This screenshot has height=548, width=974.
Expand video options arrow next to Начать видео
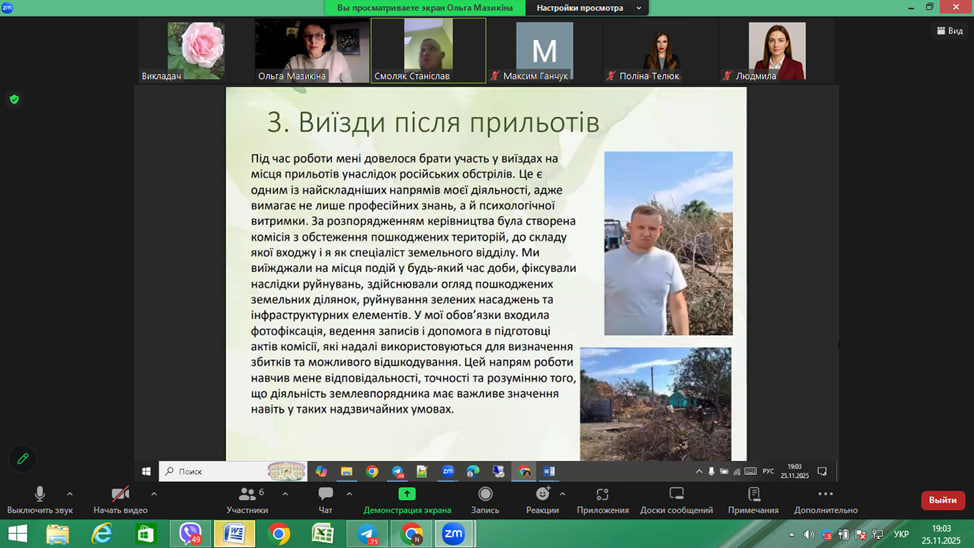pos(153,493)
